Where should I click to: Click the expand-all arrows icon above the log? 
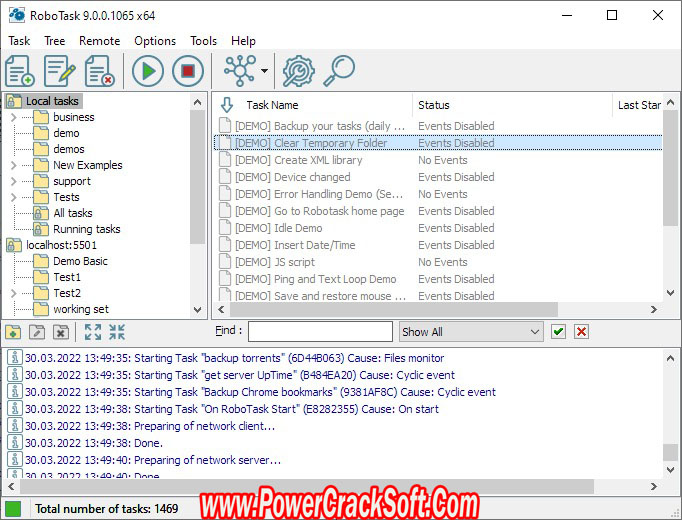(93, 332)
